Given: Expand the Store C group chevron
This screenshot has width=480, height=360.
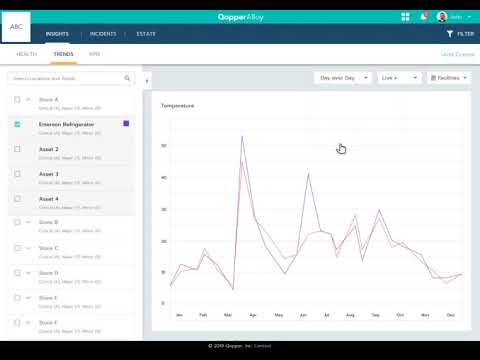Looking at the screenshot, I should tap(28, 248).
